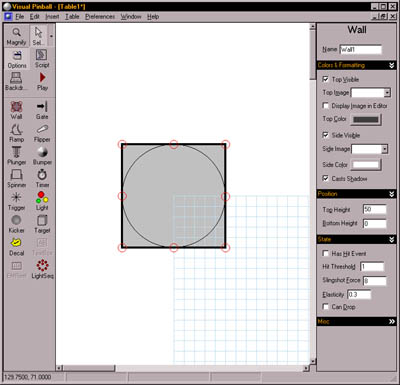Choose the Light tool

[x=42, y=201]
